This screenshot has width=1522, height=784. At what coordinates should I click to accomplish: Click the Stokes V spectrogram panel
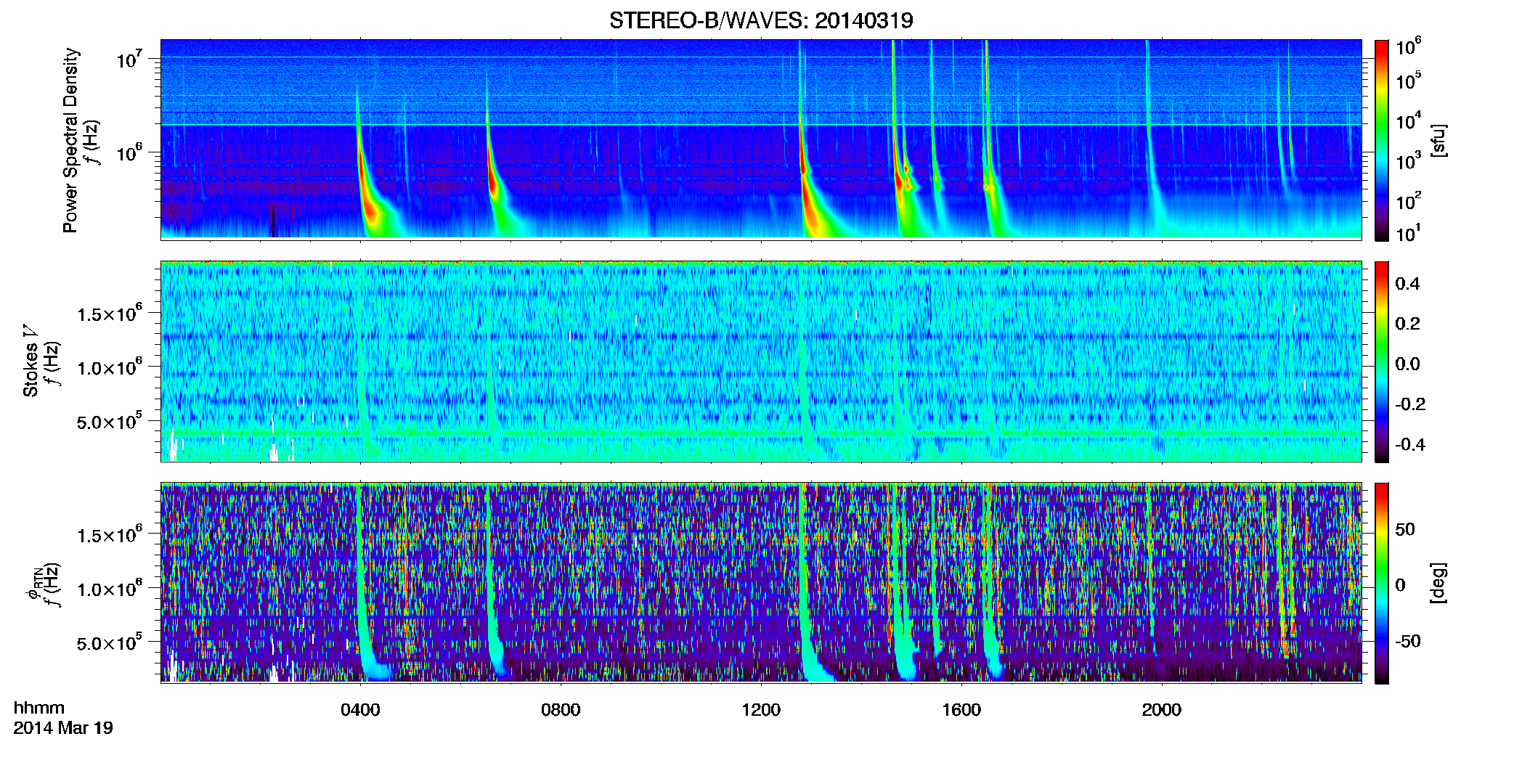[761, 362]
